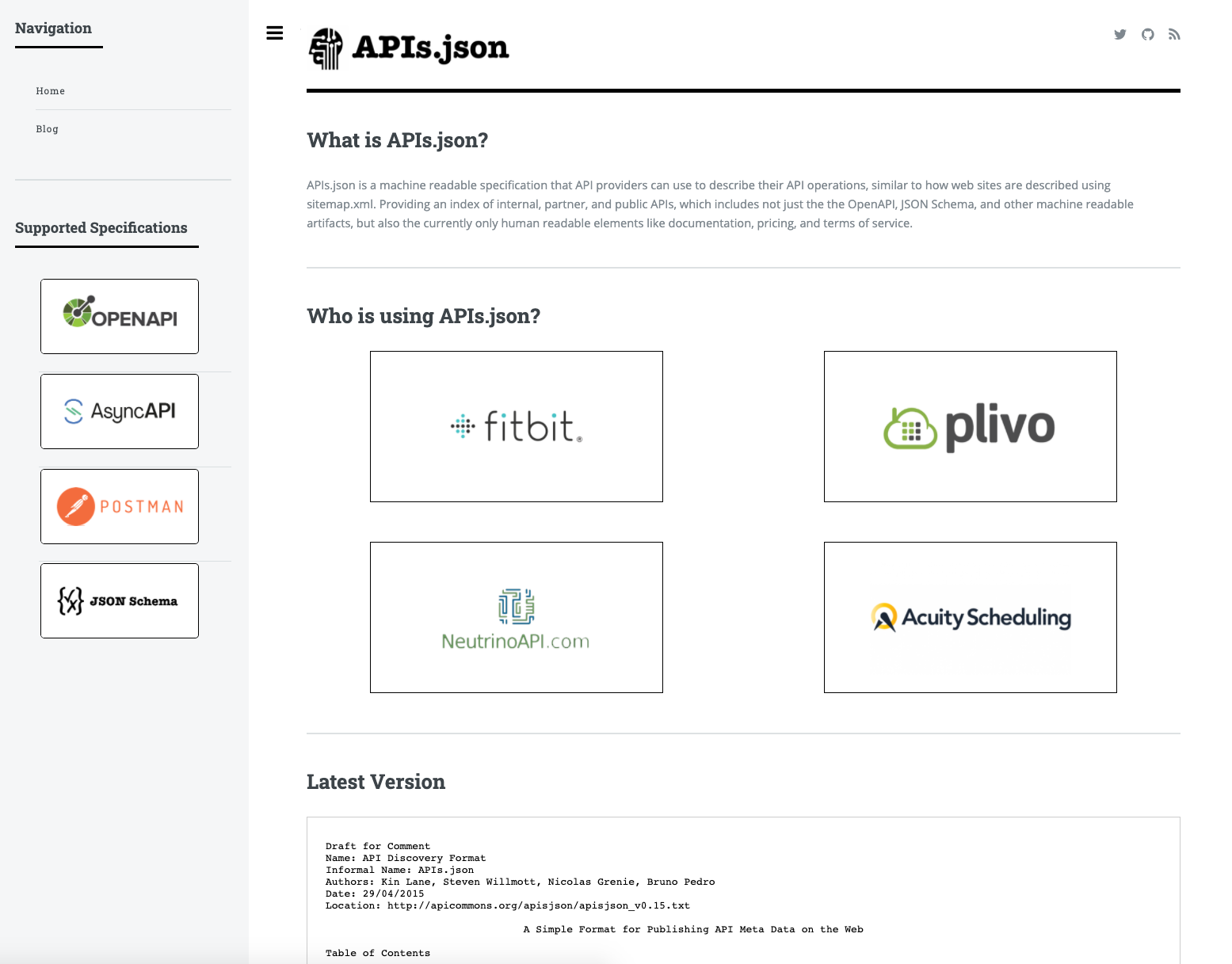Open the RSS feed icon
Screen dimensions: 1232x964
coord(1174,34)
